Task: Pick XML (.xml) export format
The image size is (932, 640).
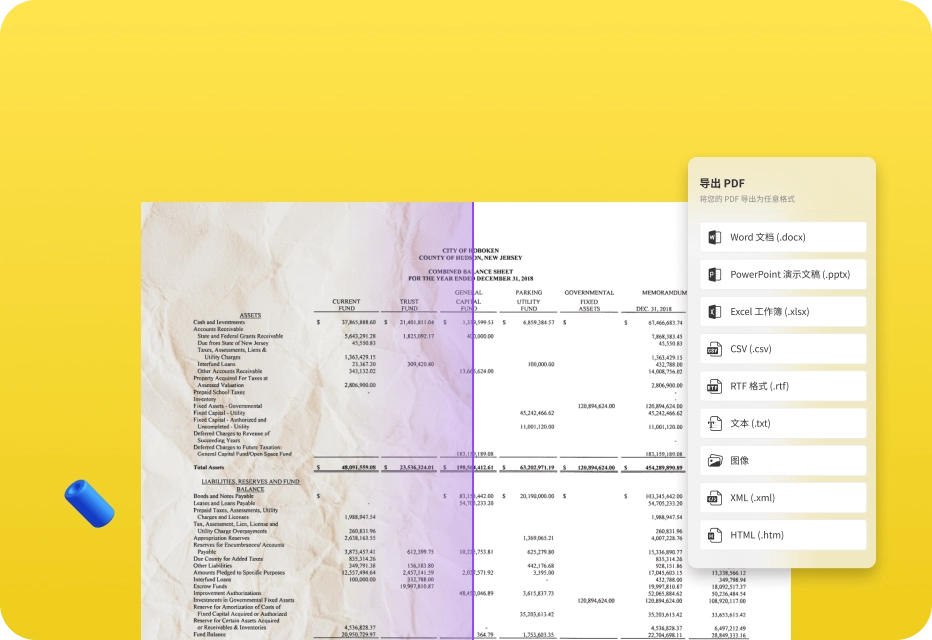Action: tap(783, 498)
